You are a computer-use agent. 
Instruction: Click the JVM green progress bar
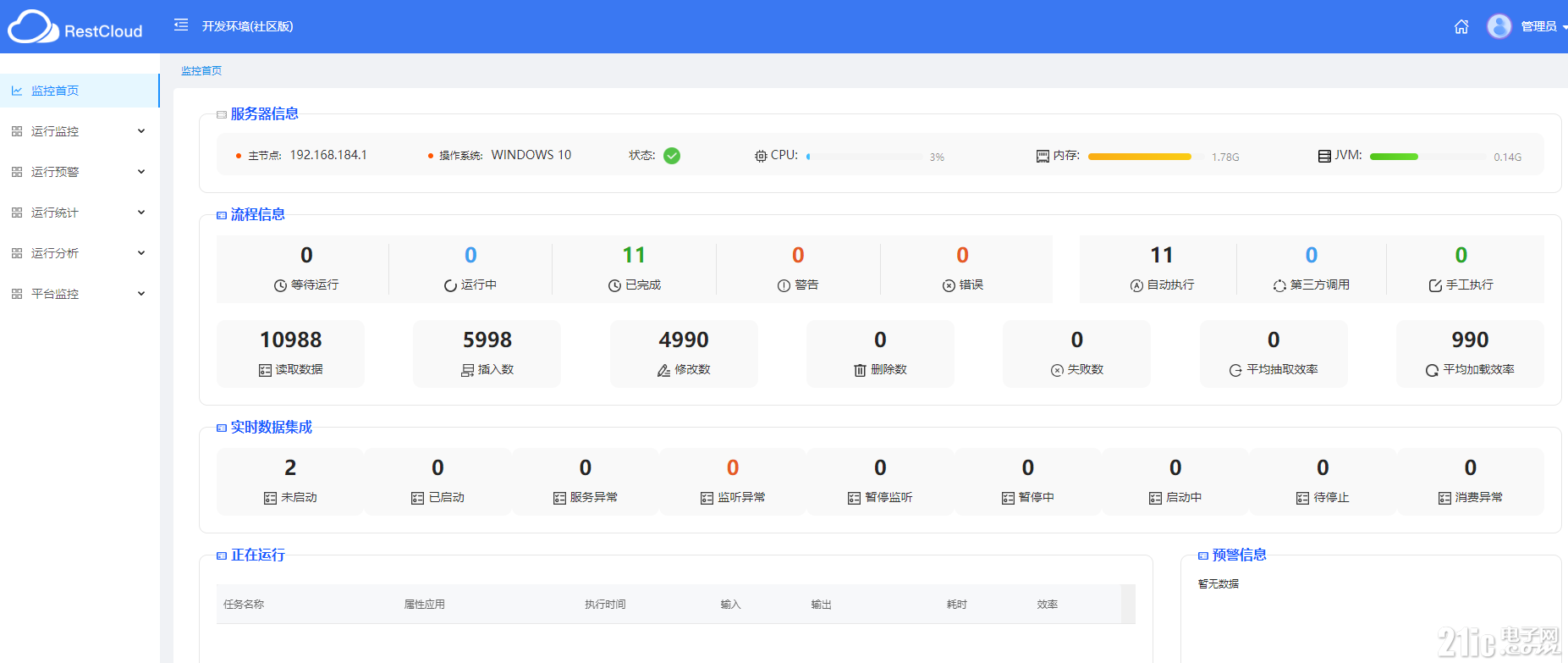[x=1394, y=157]
